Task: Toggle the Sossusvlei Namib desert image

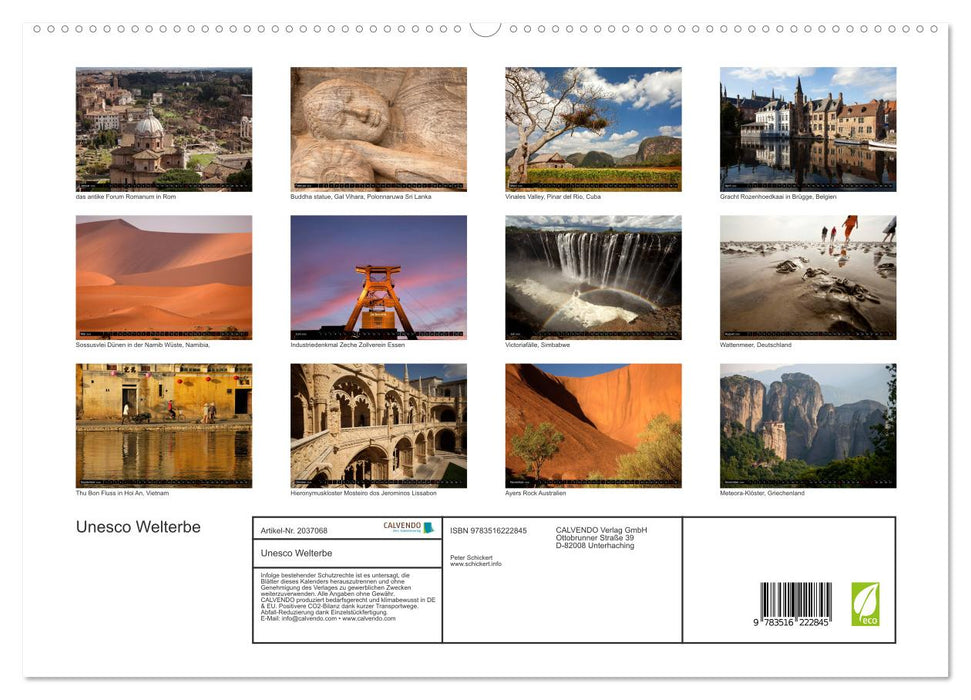Action: coord(164,276)
